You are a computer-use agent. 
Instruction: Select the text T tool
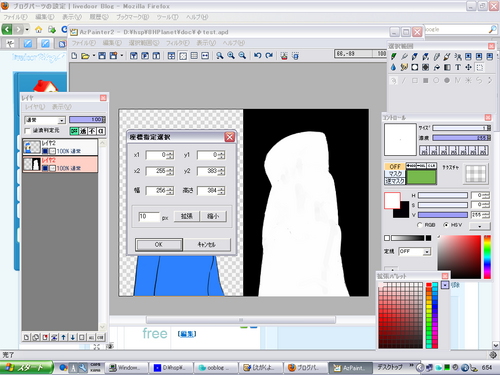(x=458, y=67)
